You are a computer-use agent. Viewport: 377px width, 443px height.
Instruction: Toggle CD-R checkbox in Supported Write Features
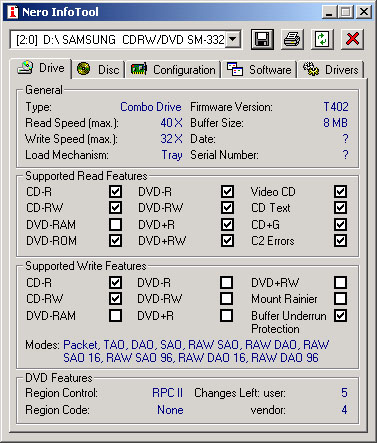[x=115, y=282]
